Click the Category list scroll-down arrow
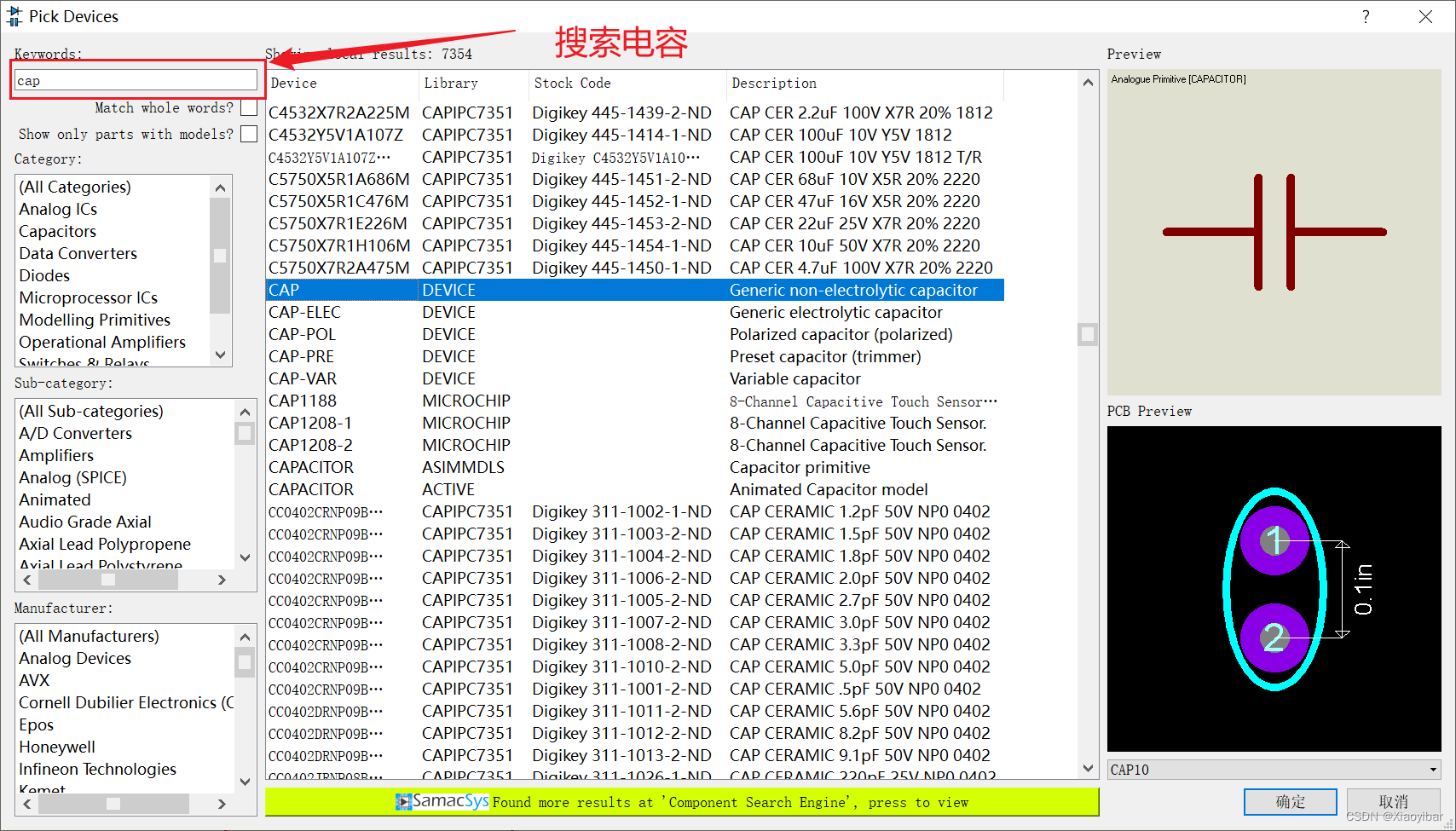Viewport: 1456px width, 831px height. [221, 355]
